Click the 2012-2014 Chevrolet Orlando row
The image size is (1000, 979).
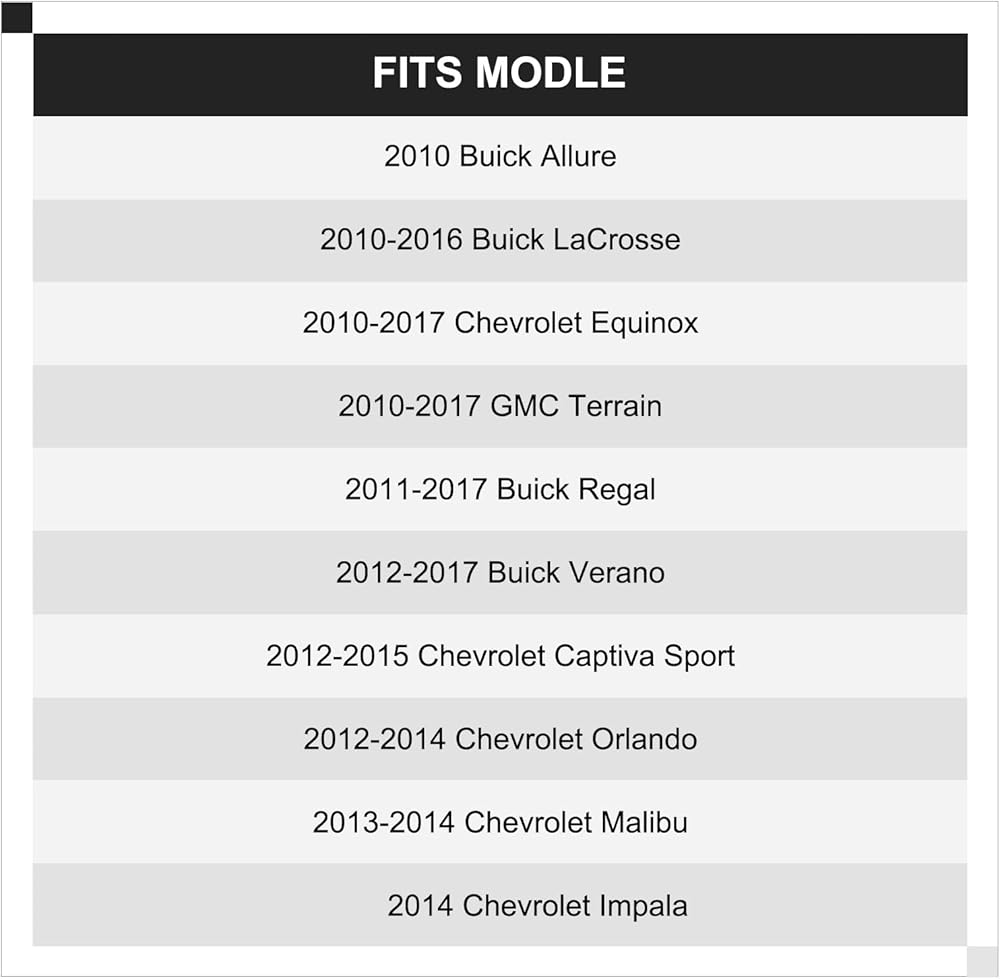coord(500,739)
